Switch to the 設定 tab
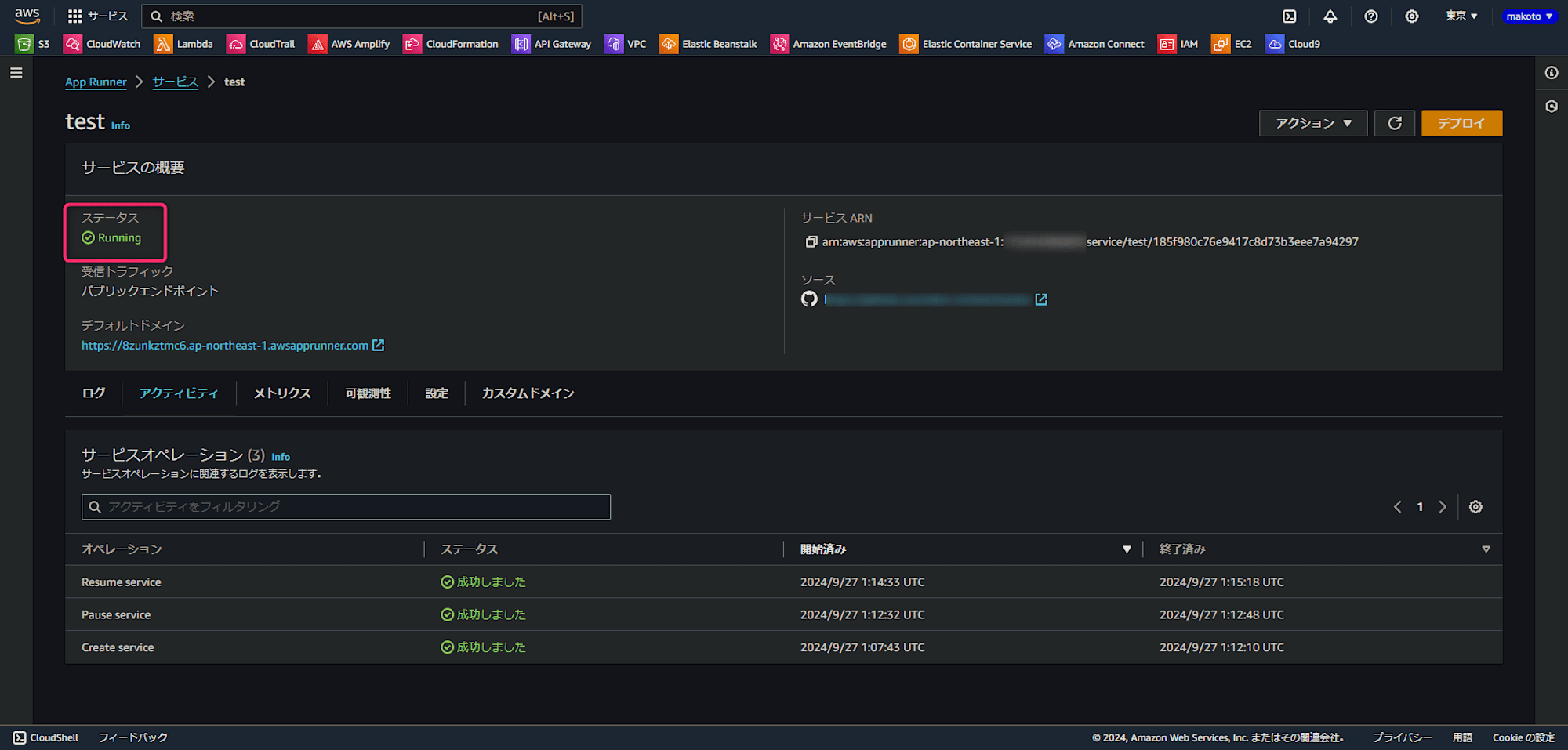Image resolution: width=1568 pixels, height=750 pixels. pyautogui.click(x=437, y=393)
